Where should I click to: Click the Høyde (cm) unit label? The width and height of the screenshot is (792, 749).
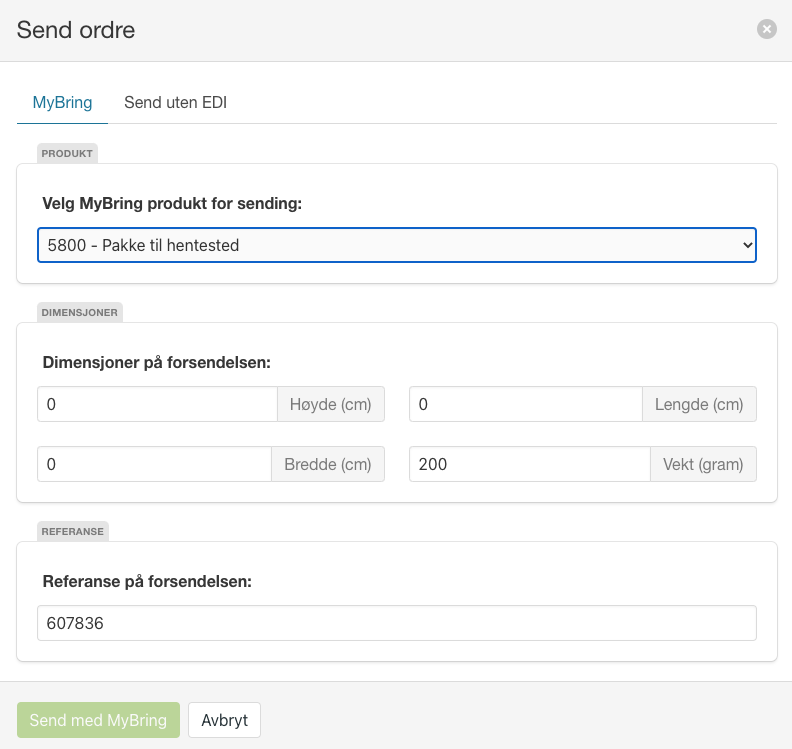[x=331, y=404]
